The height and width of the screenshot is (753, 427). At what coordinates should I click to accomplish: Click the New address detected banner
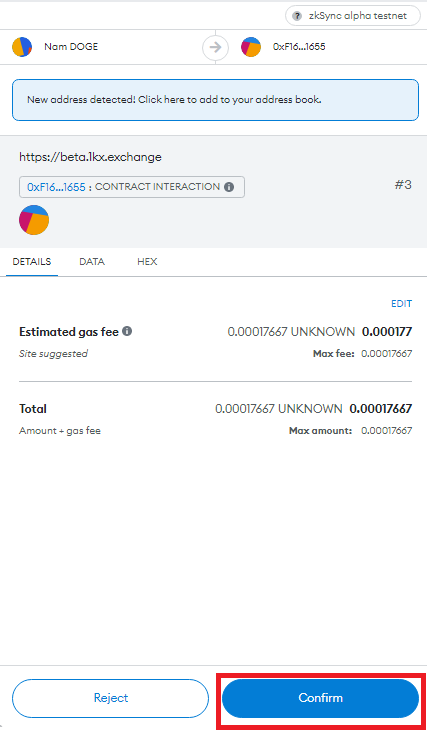215,100
